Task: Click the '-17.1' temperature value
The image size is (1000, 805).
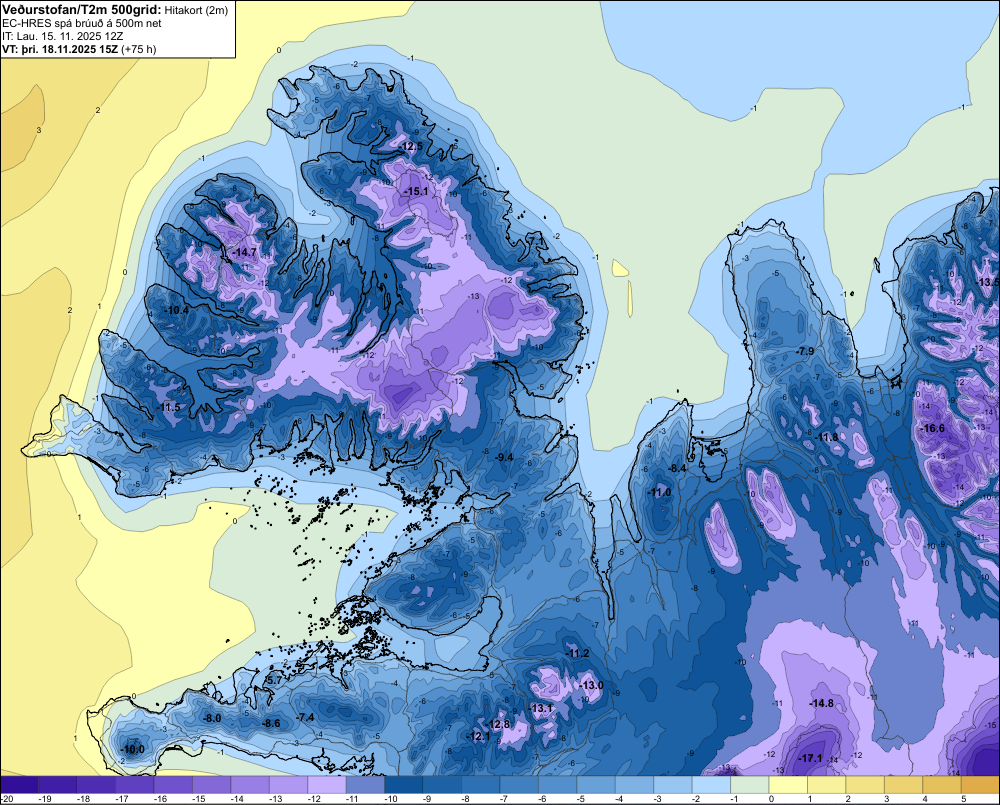Action: click(811, 758)
